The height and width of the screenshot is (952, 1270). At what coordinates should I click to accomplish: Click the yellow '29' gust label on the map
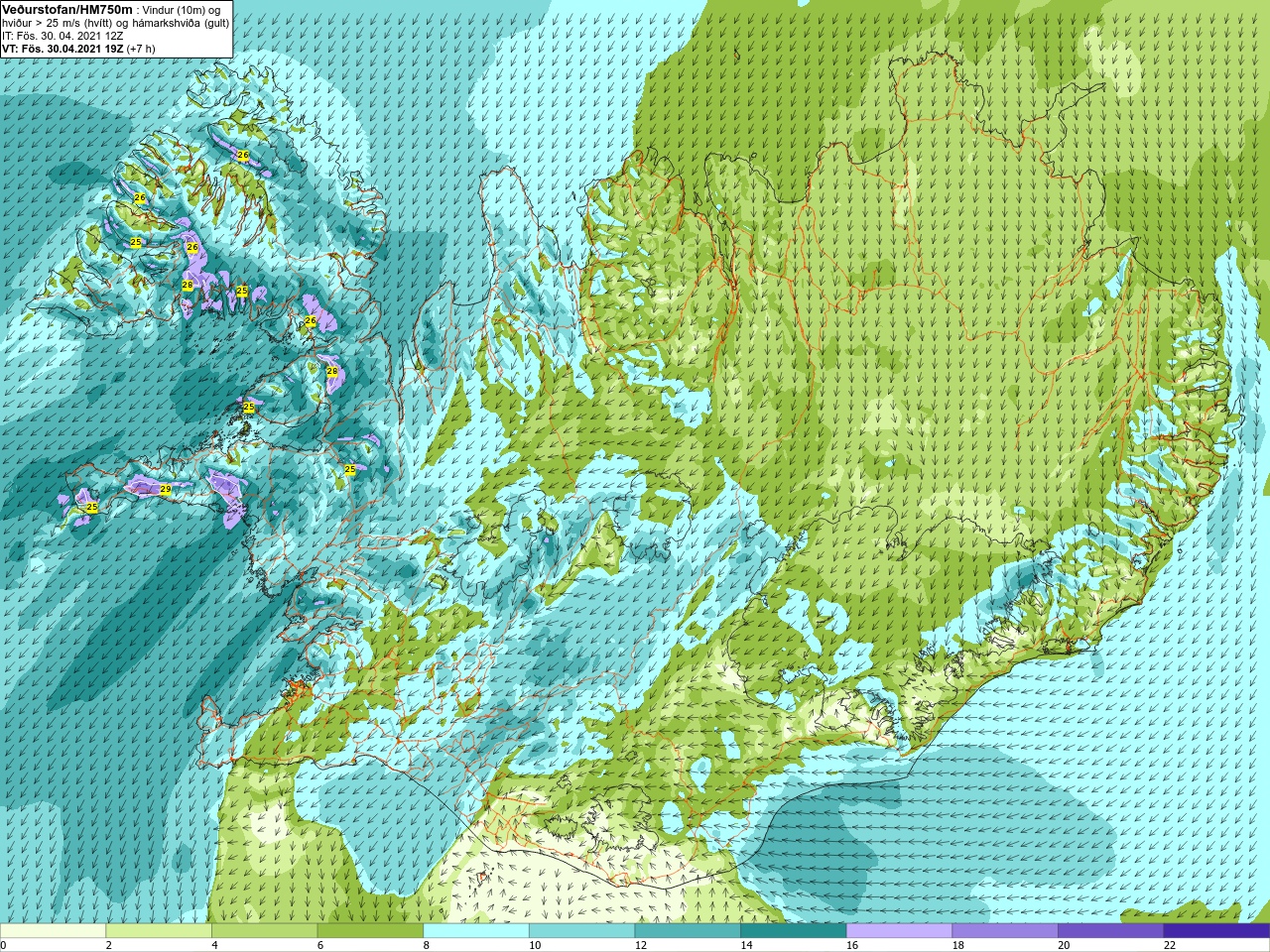[x=166, y=489]
